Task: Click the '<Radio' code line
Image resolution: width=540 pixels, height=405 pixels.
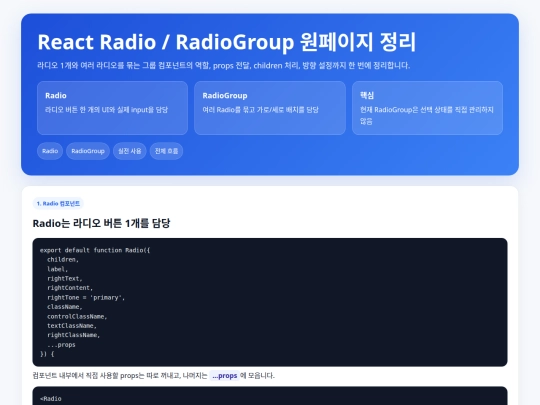Action: [51, 398]
